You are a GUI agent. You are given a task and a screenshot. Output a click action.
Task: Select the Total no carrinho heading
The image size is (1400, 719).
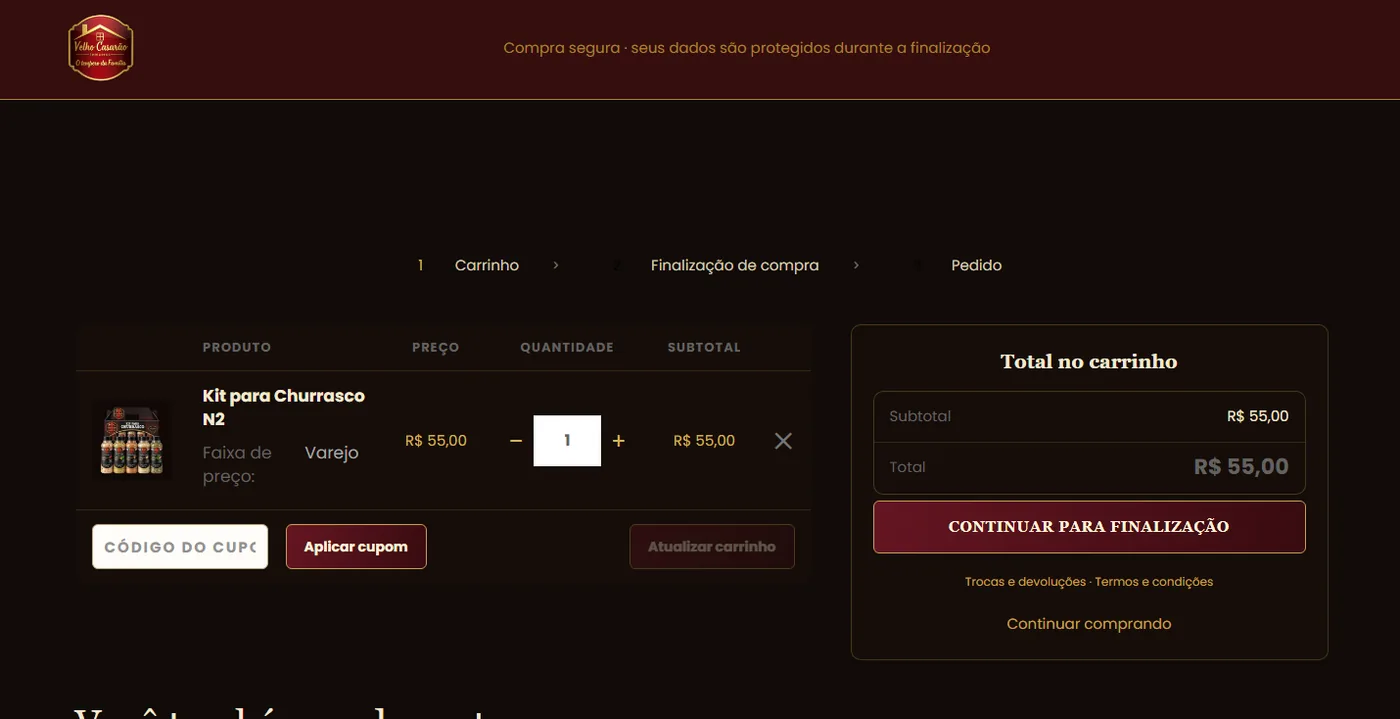point(1089,362)
